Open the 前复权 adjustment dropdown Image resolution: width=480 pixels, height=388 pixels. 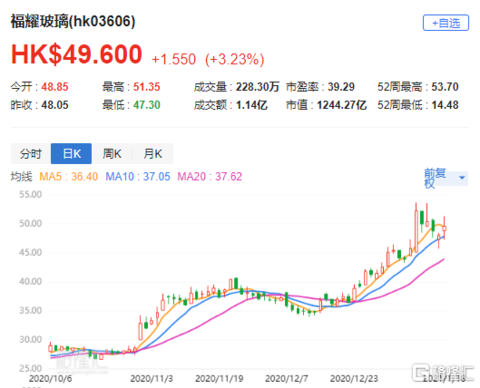tap(445, 178)
